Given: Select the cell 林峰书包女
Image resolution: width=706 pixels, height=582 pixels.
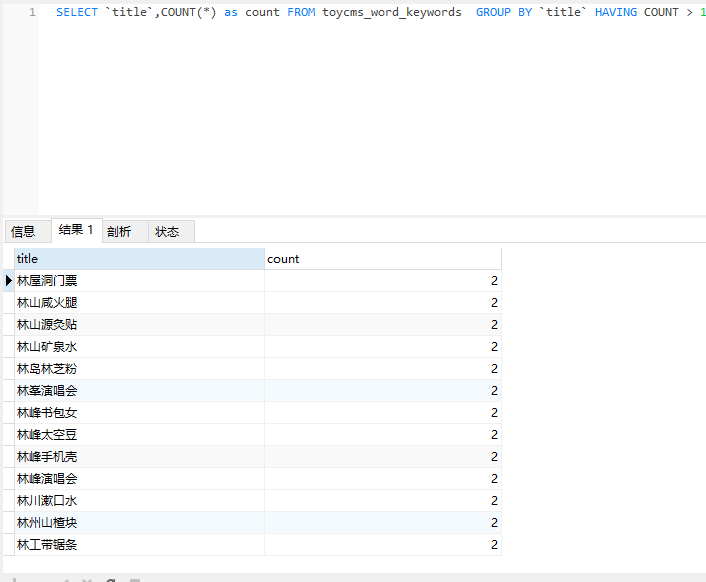Looking at the screenshot, I should [x=139, y=413].
